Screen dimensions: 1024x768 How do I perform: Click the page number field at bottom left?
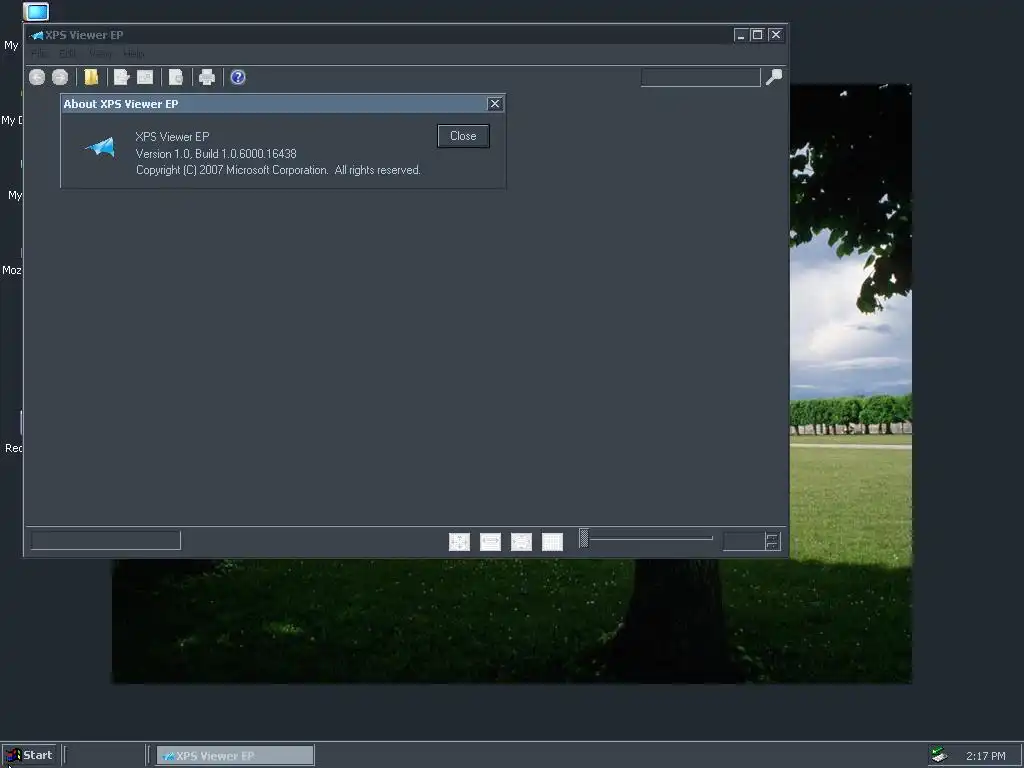pyautogui.click(x=106, y=540)
